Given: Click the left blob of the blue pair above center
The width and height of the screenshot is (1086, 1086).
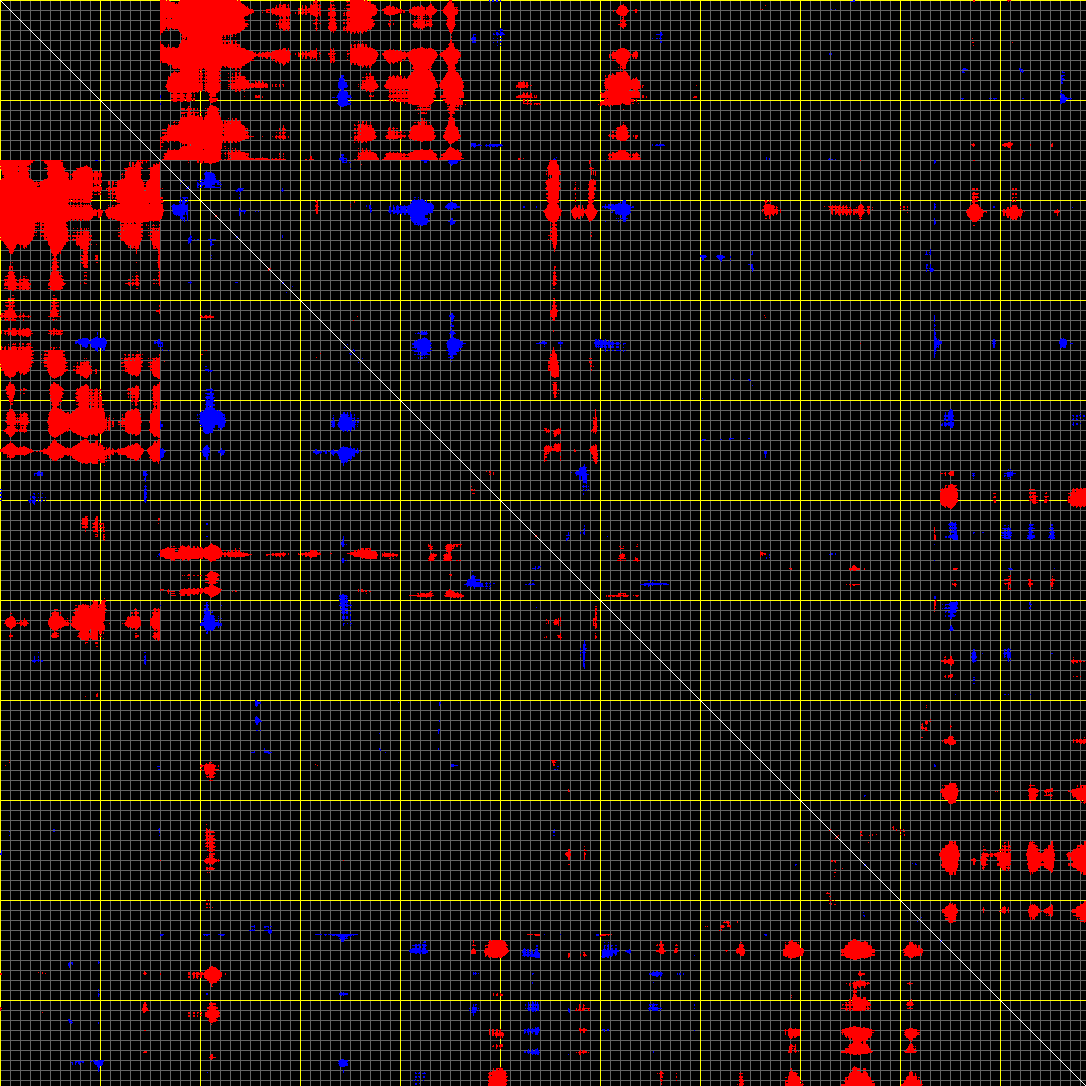Looking at the screenshot, I should 422,346.
